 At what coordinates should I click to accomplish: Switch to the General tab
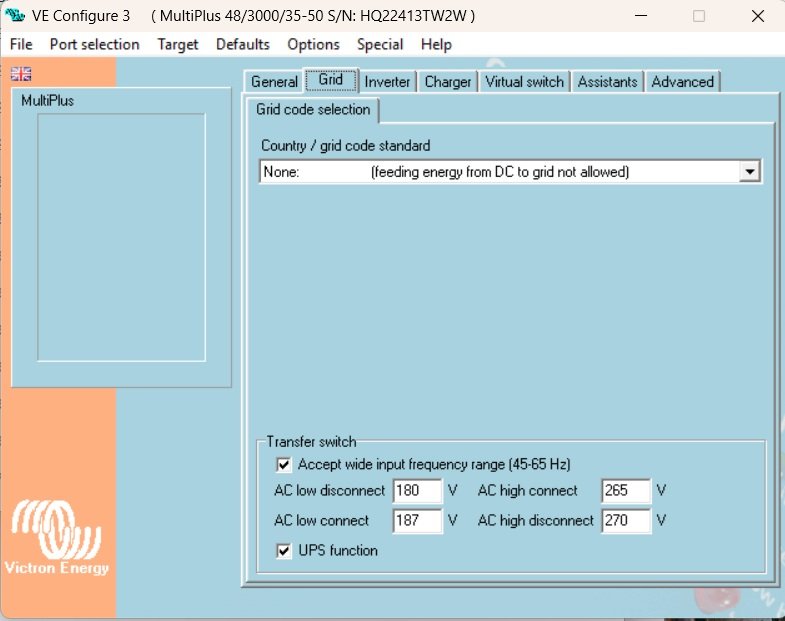click(x=274, y=82)
